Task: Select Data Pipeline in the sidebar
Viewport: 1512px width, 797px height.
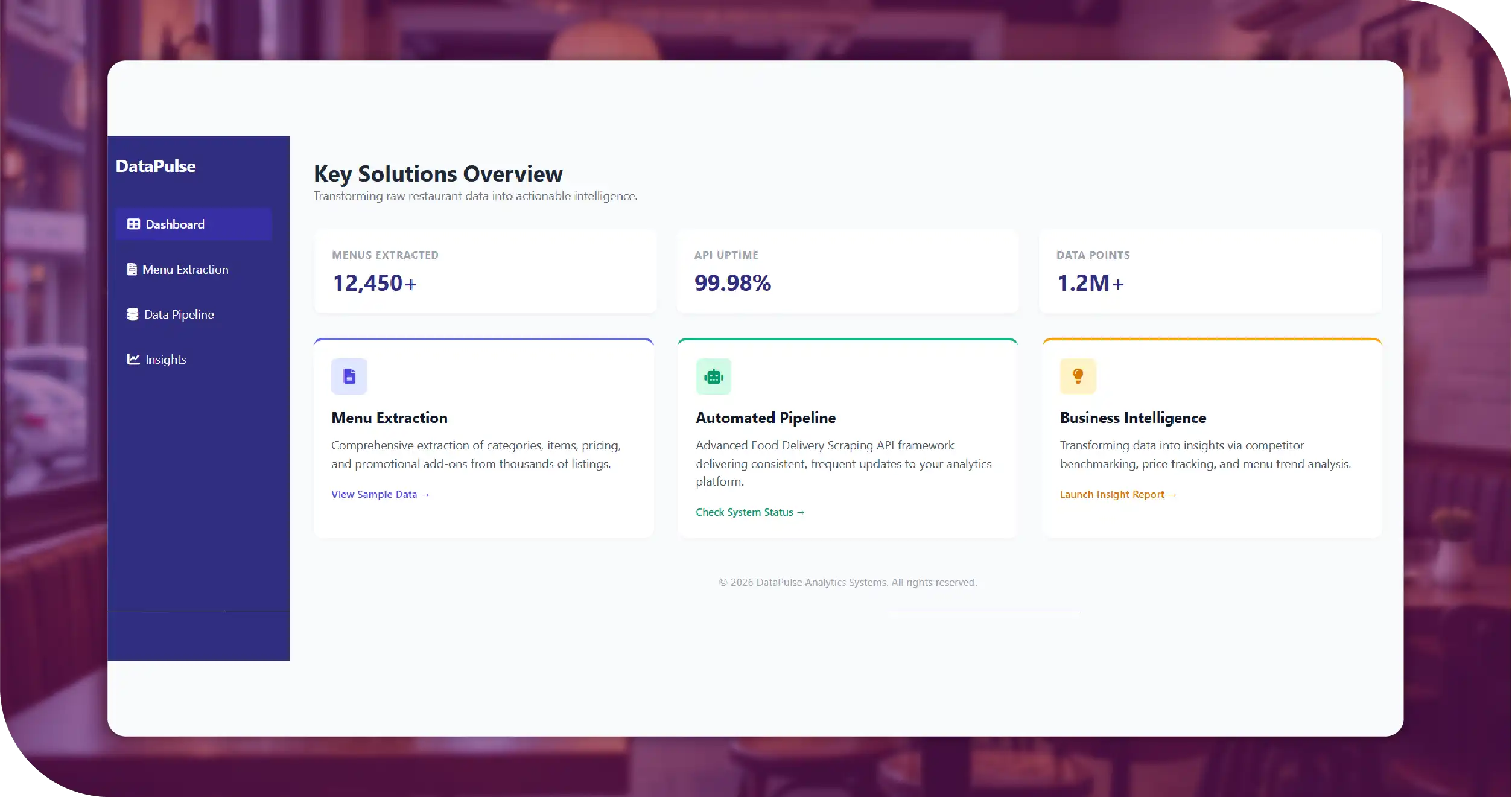Action: click(194, 314)
